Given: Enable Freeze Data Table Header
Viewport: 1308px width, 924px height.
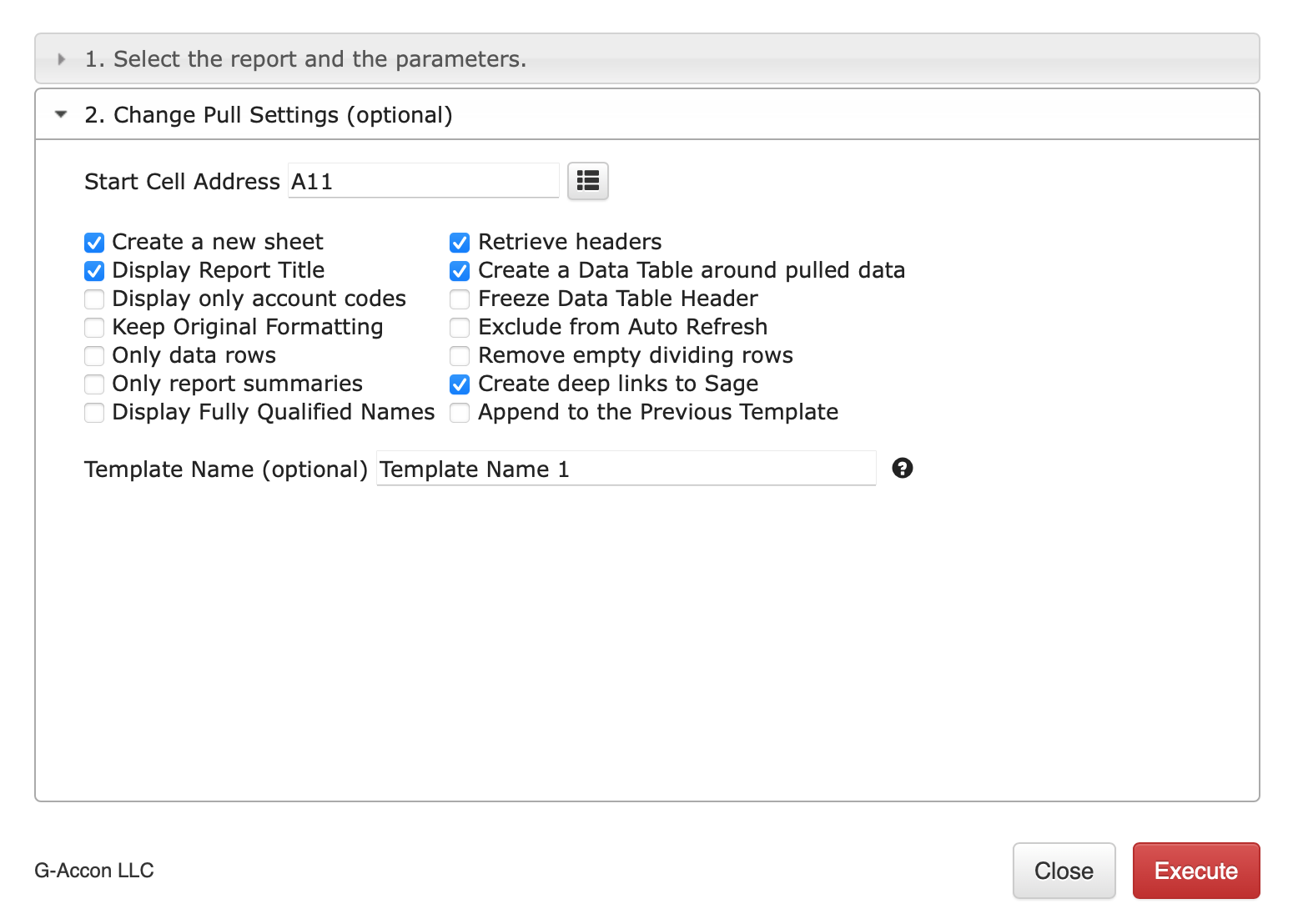Looking at the screenshot, I should tap(460, 299).
